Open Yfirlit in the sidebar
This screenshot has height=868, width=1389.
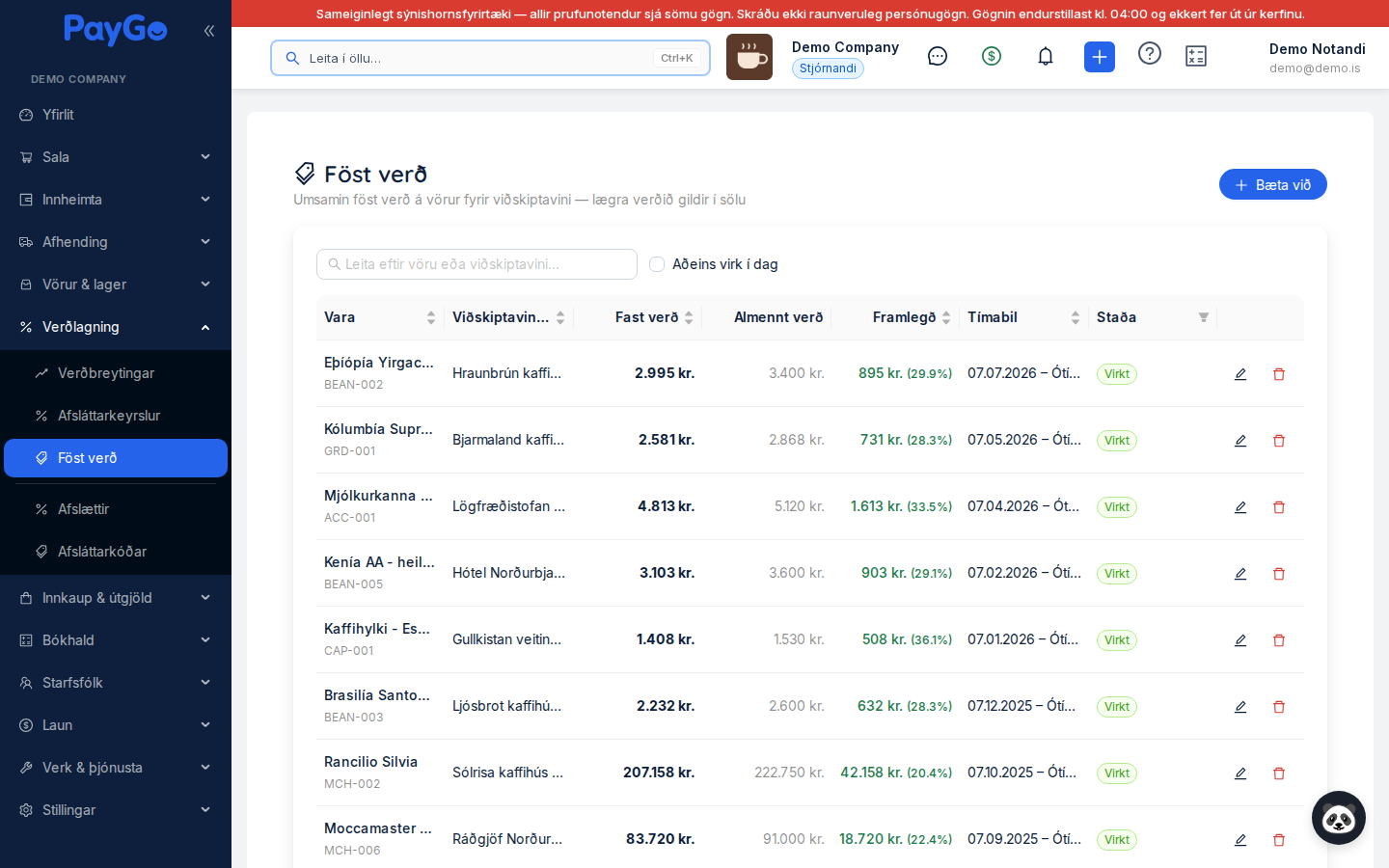[x=116, y=115]
